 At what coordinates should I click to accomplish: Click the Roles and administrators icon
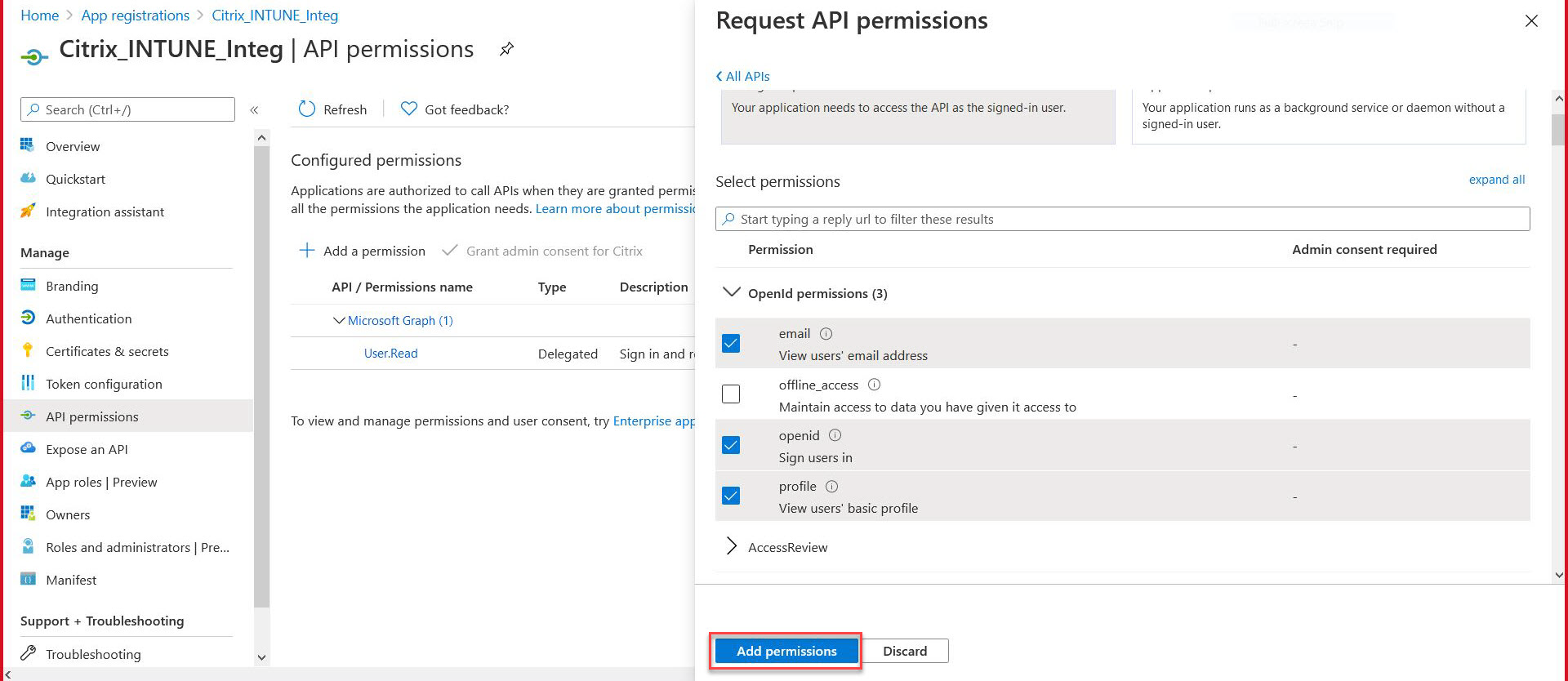[x=28, y=546]
